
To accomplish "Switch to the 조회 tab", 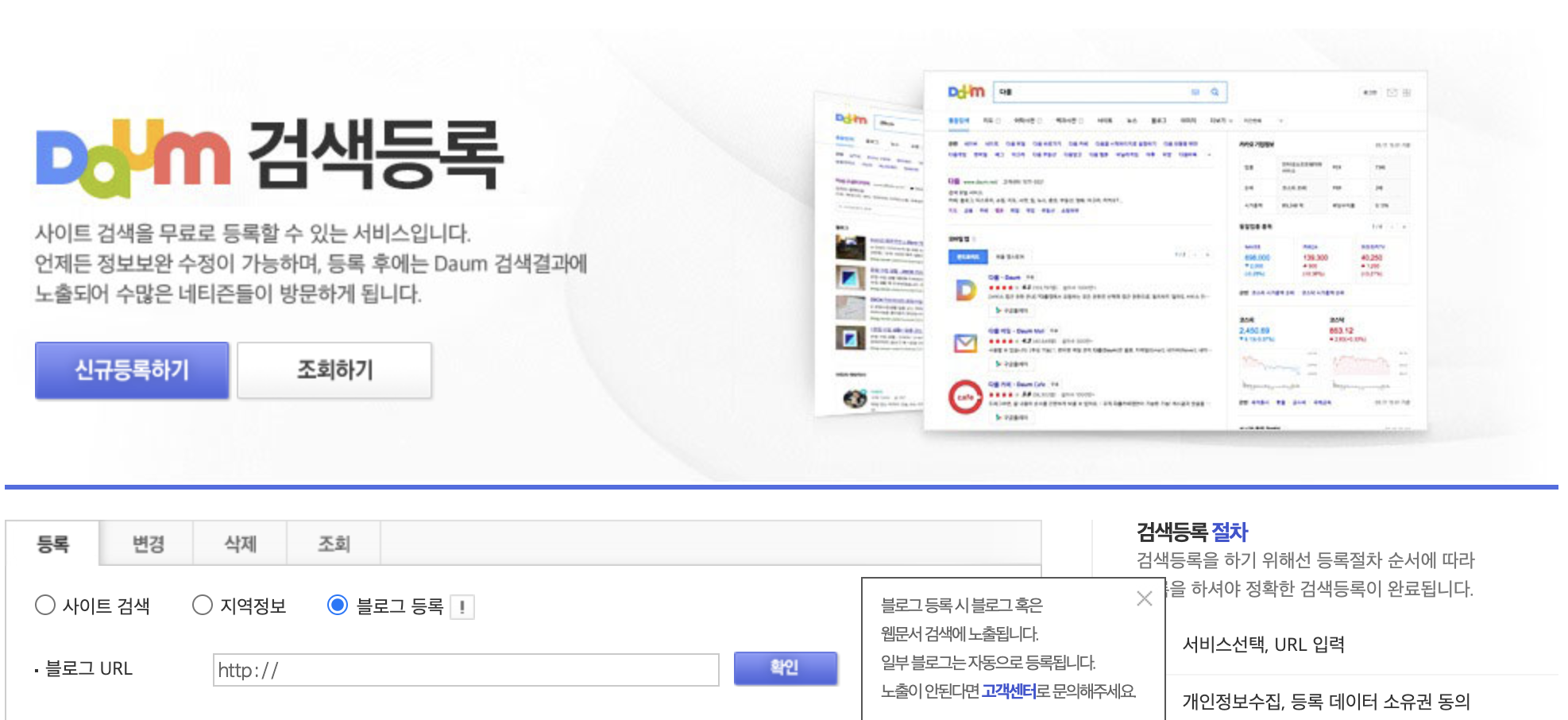I will (x=334, y=544).
